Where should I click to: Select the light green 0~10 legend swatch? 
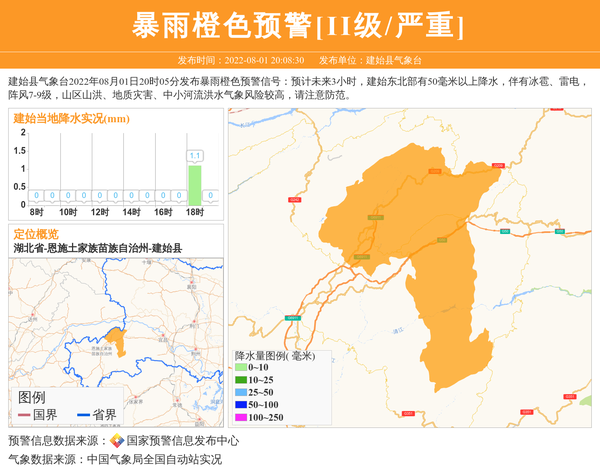[241, 368]
